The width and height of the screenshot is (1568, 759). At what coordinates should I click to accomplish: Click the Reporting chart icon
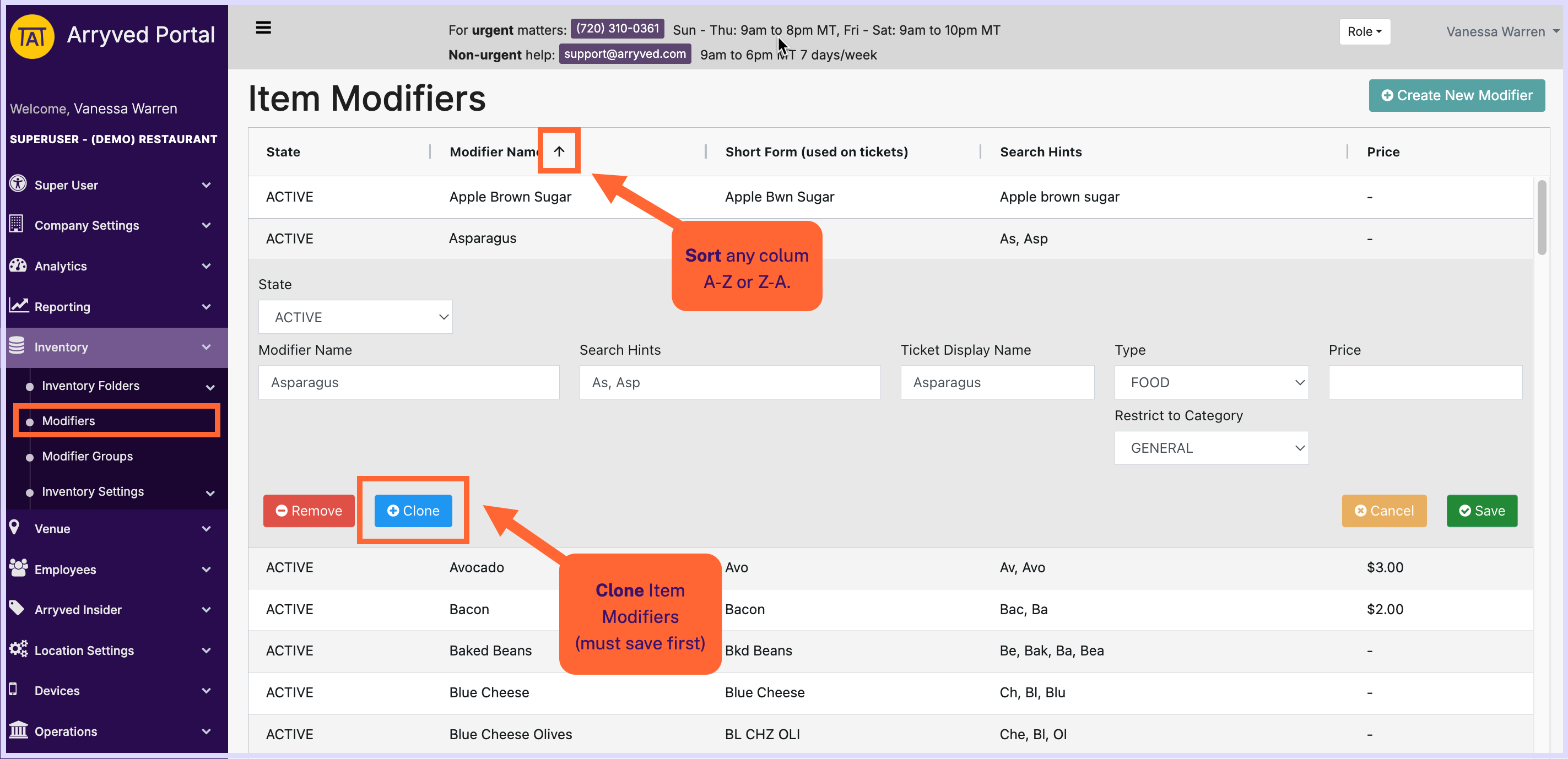(18, 305)
